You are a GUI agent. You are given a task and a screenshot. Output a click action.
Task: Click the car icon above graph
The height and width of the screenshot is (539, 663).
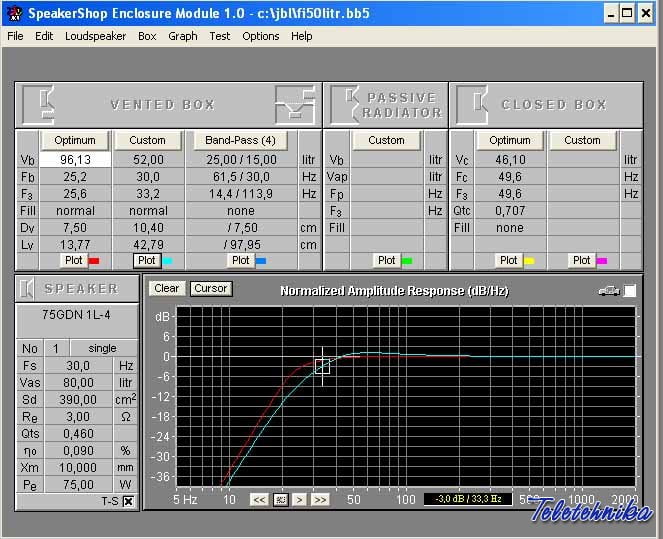pyautogui.click(x=608, y=290)
